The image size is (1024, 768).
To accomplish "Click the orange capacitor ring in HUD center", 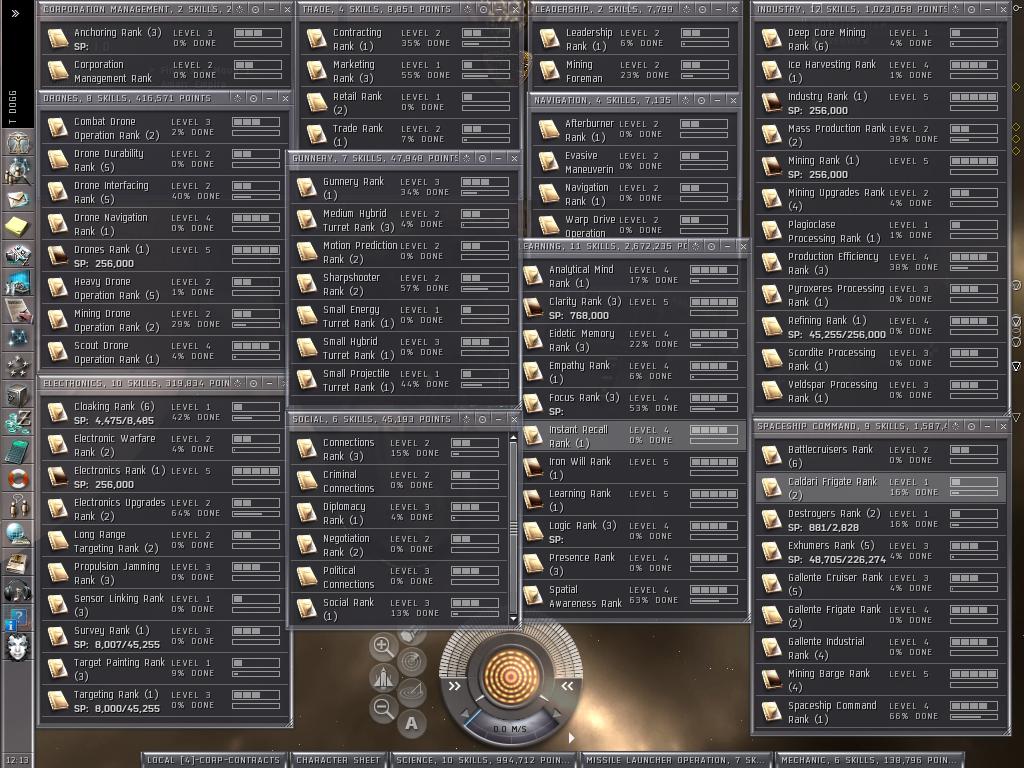I will pos(511,676).
